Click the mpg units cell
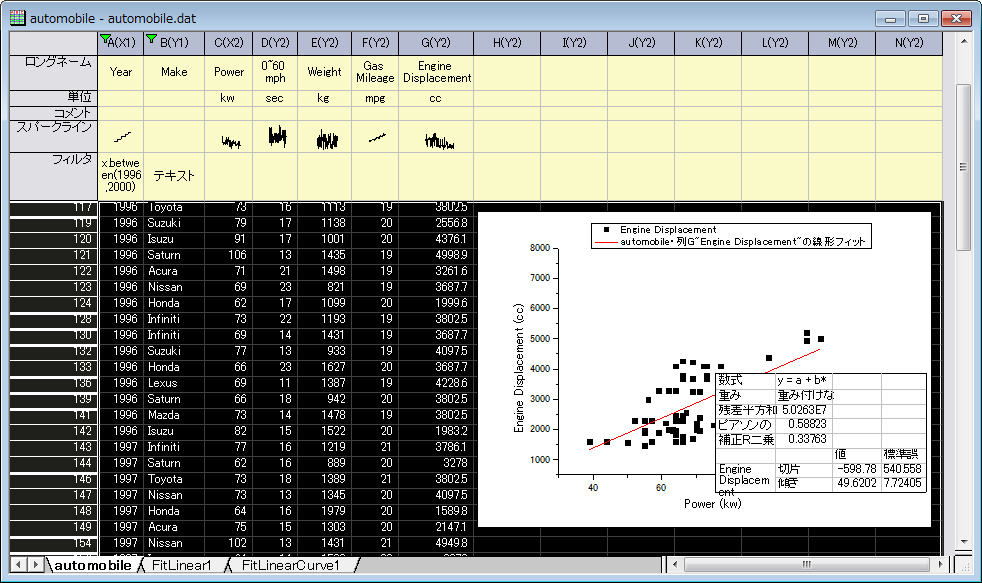Image resolution: width=982 pixels, height=583 pixels. pos(375,98)
